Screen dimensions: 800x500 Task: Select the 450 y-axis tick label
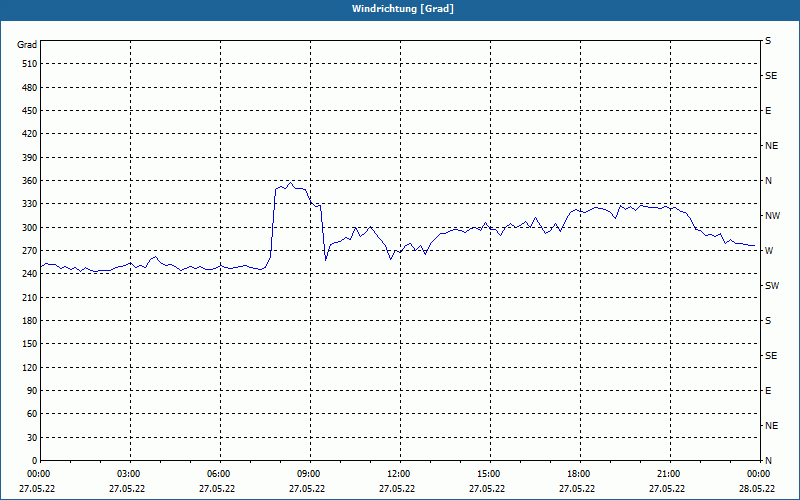(29, 111)
